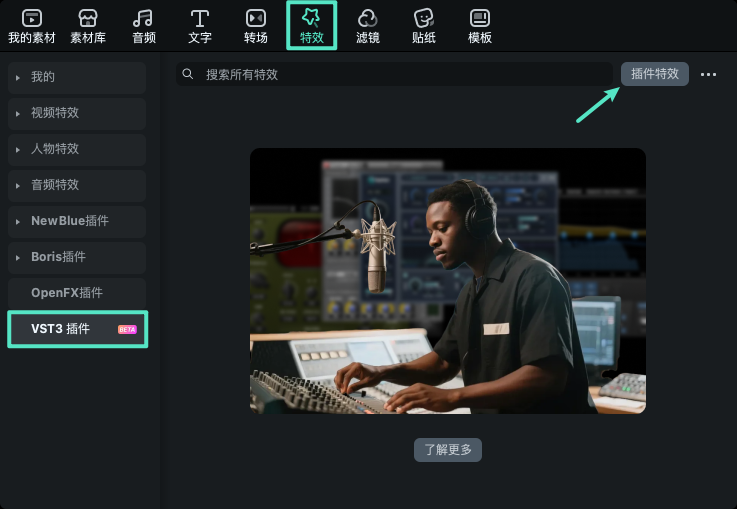Focus the 搜索所有特效 search field
Screen dimensions: 737x509
tap(394, 74)
